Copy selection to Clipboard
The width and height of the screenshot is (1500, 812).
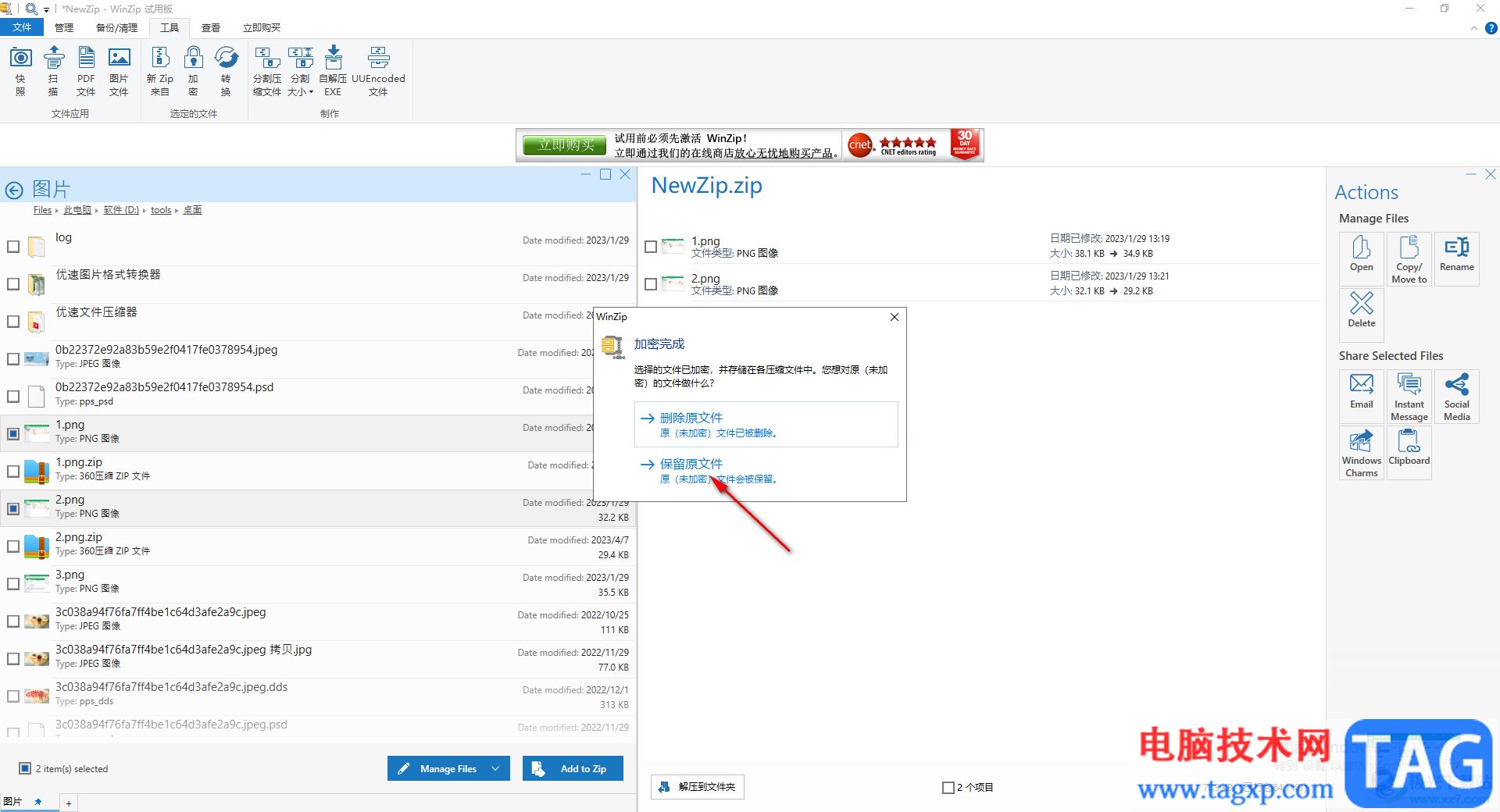(x=1409, y=452)
